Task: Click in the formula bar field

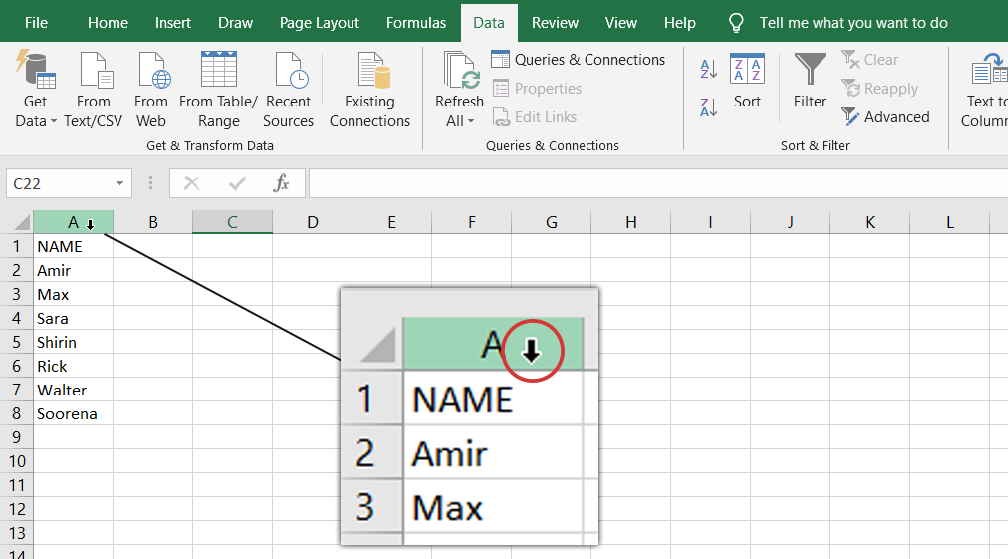Action: (x=658, y=183)
